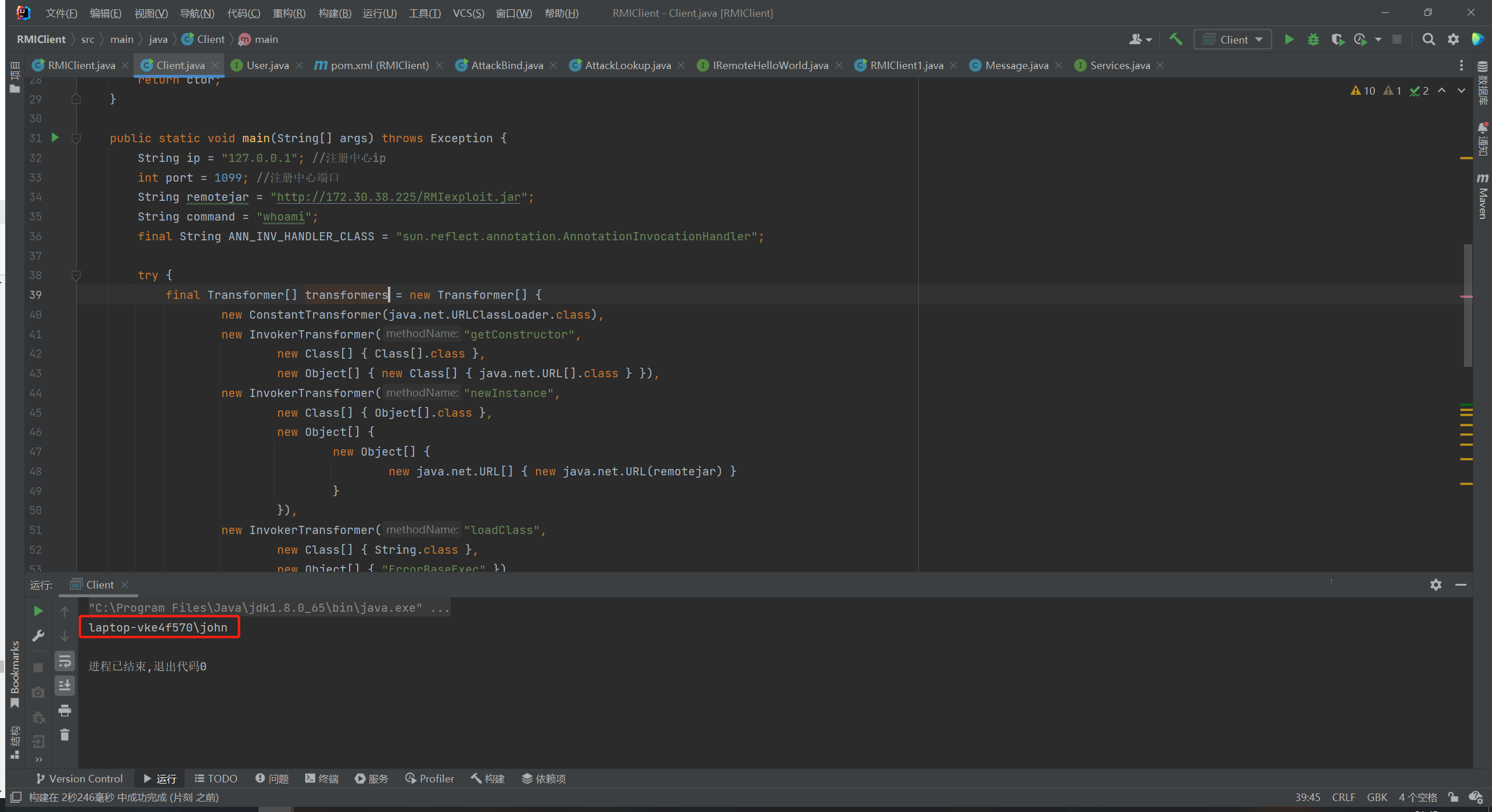Image resolution: width=1492 pixels, height=812 pixels.
Task: Click the green Run button in top toolbar
Action: pyautogui.click(x=1289, y=39)
